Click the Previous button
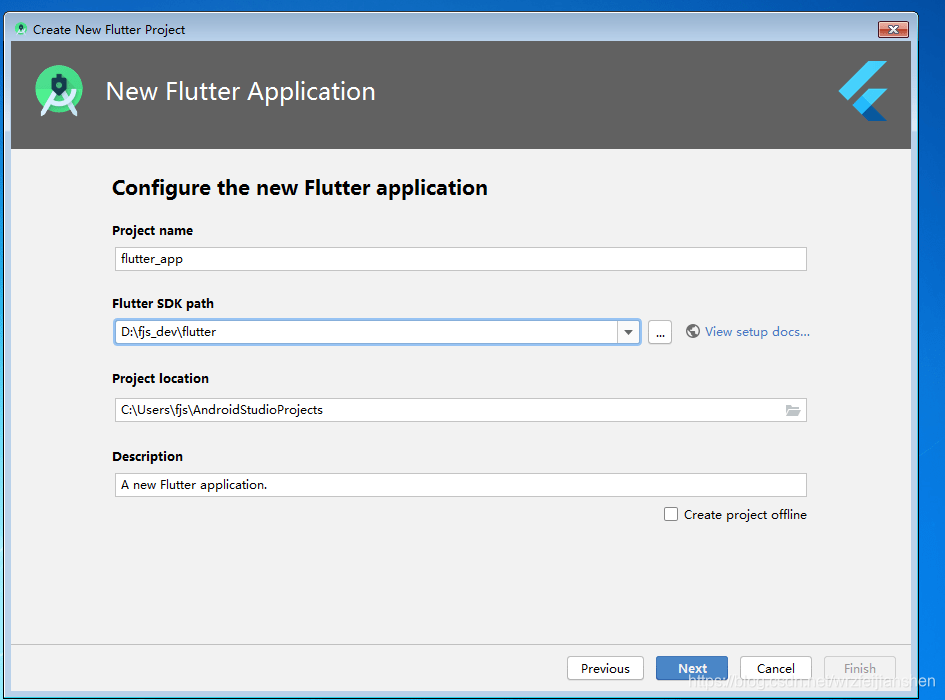The width and height of the screenshot is (945, 700). [x=605, y=668]
